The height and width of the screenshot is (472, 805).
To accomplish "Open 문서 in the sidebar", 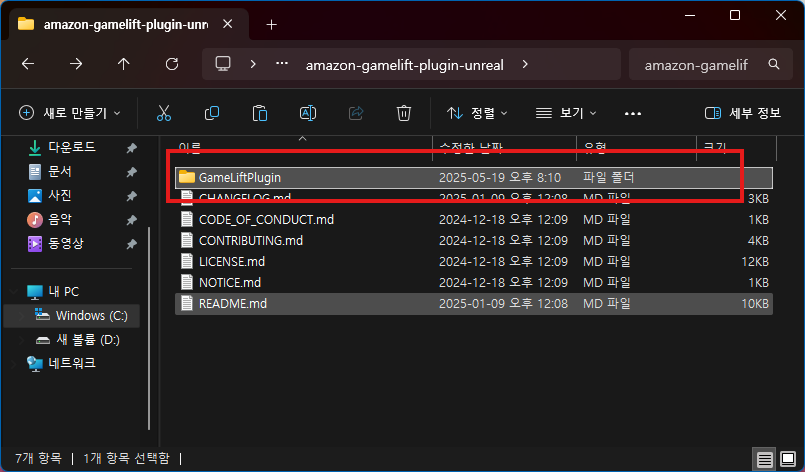I will point(60,172).
